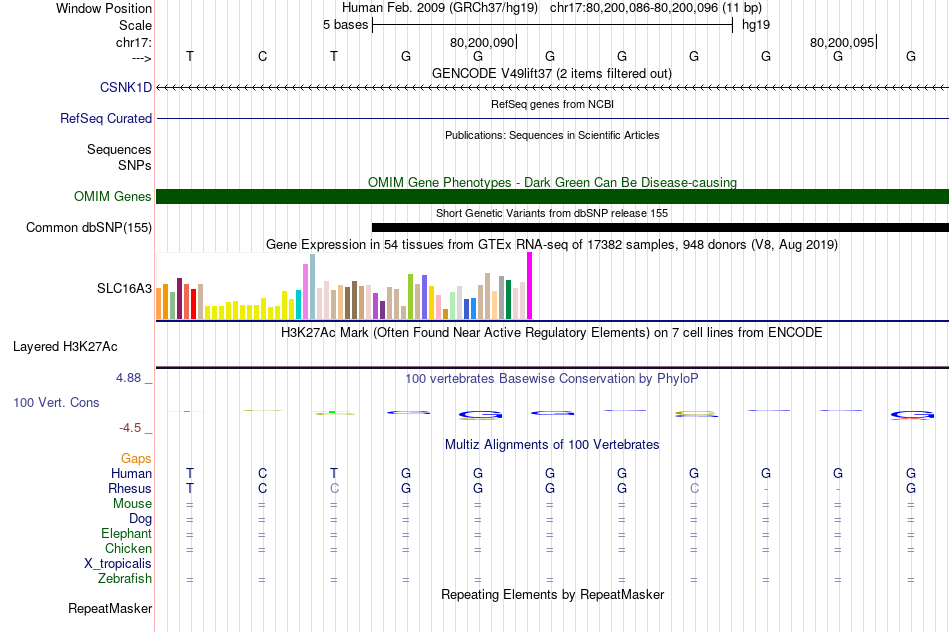
Task: Open Repeating Elements by RepeatMasker title
Action: click(x=553, y=594)
